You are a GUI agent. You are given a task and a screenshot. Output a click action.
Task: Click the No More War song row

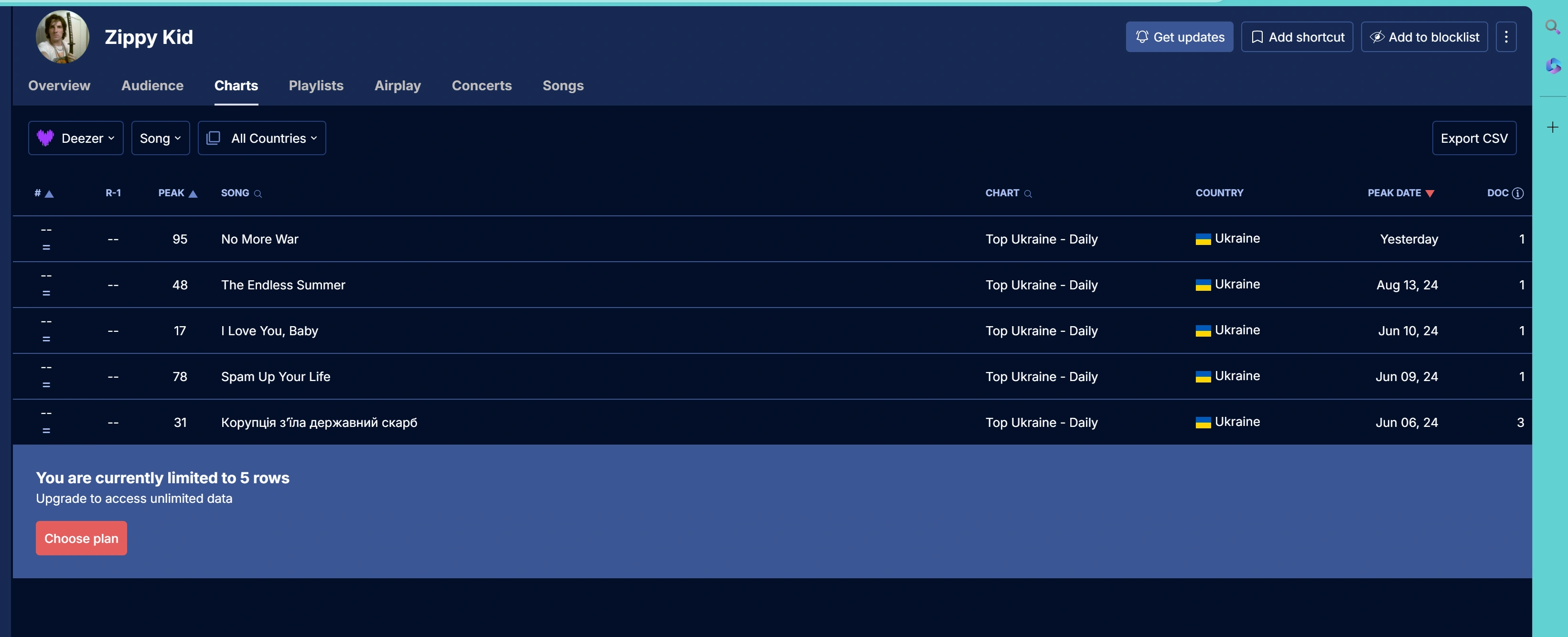point(260,239)
